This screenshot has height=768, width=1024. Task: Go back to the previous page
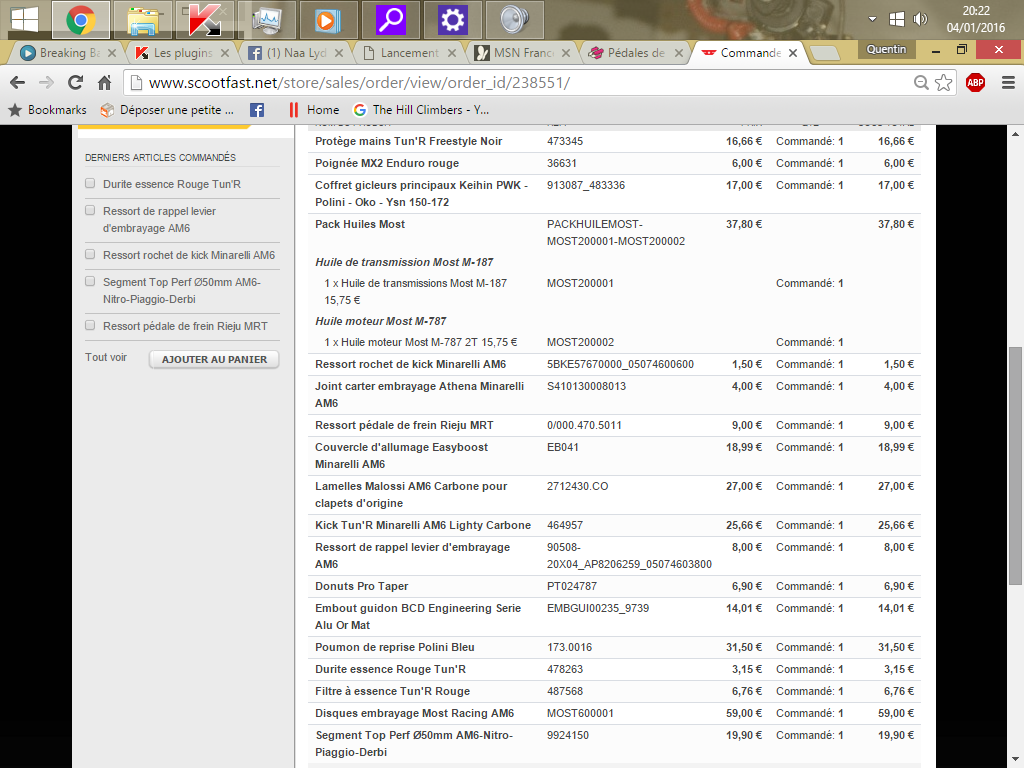18,82
